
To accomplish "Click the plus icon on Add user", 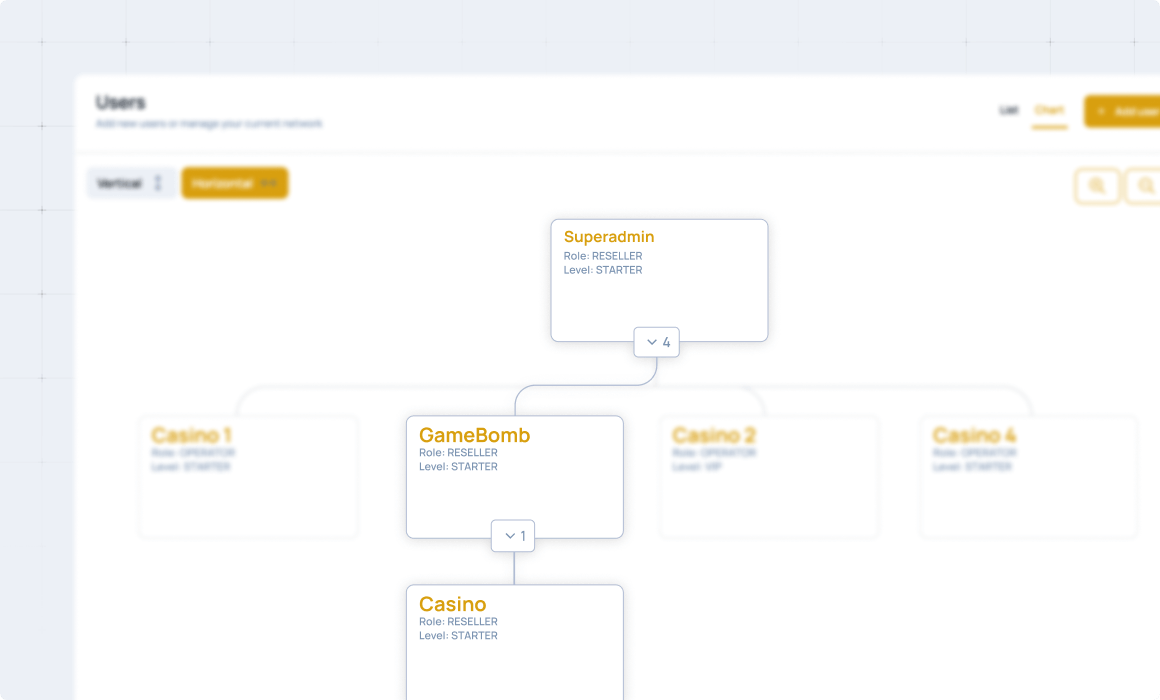I will tap(1101, 111).
